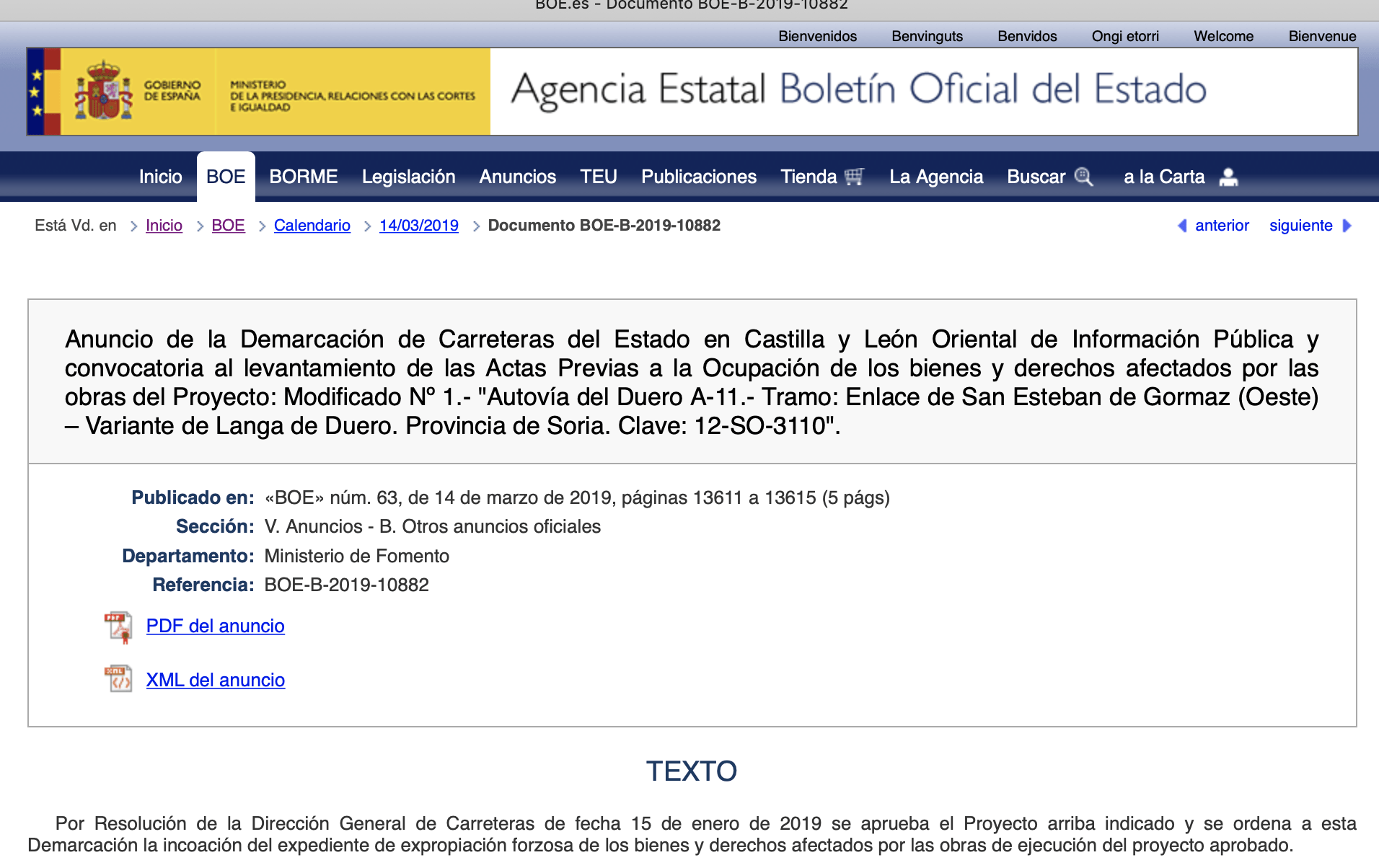Click the Gobierno de España logo text
This screenshot has height=868, width=1379.
(172, 91)
